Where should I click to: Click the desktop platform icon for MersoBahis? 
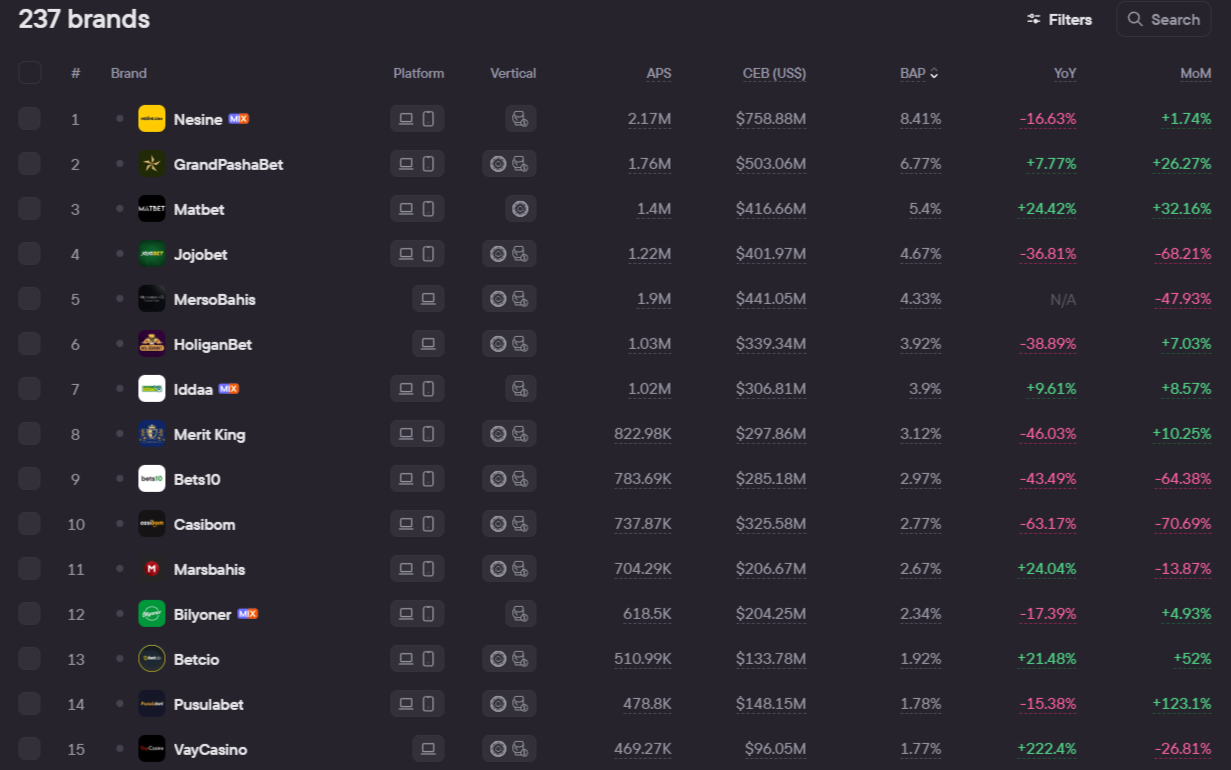428,299
